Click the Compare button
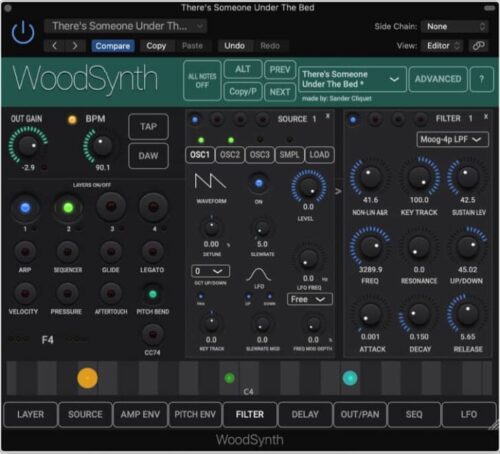 pos(113,46)
